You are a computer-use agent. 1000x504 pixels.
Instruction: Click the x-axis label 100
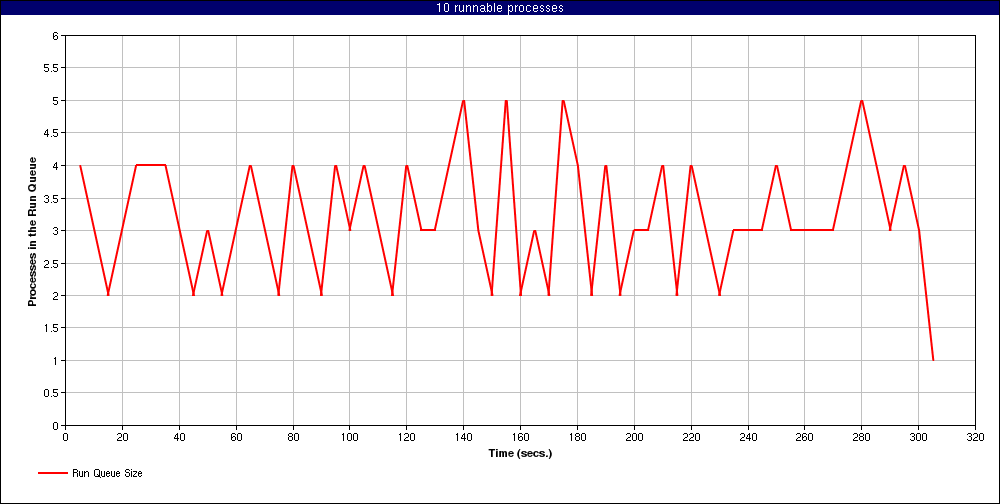[349, 437]
